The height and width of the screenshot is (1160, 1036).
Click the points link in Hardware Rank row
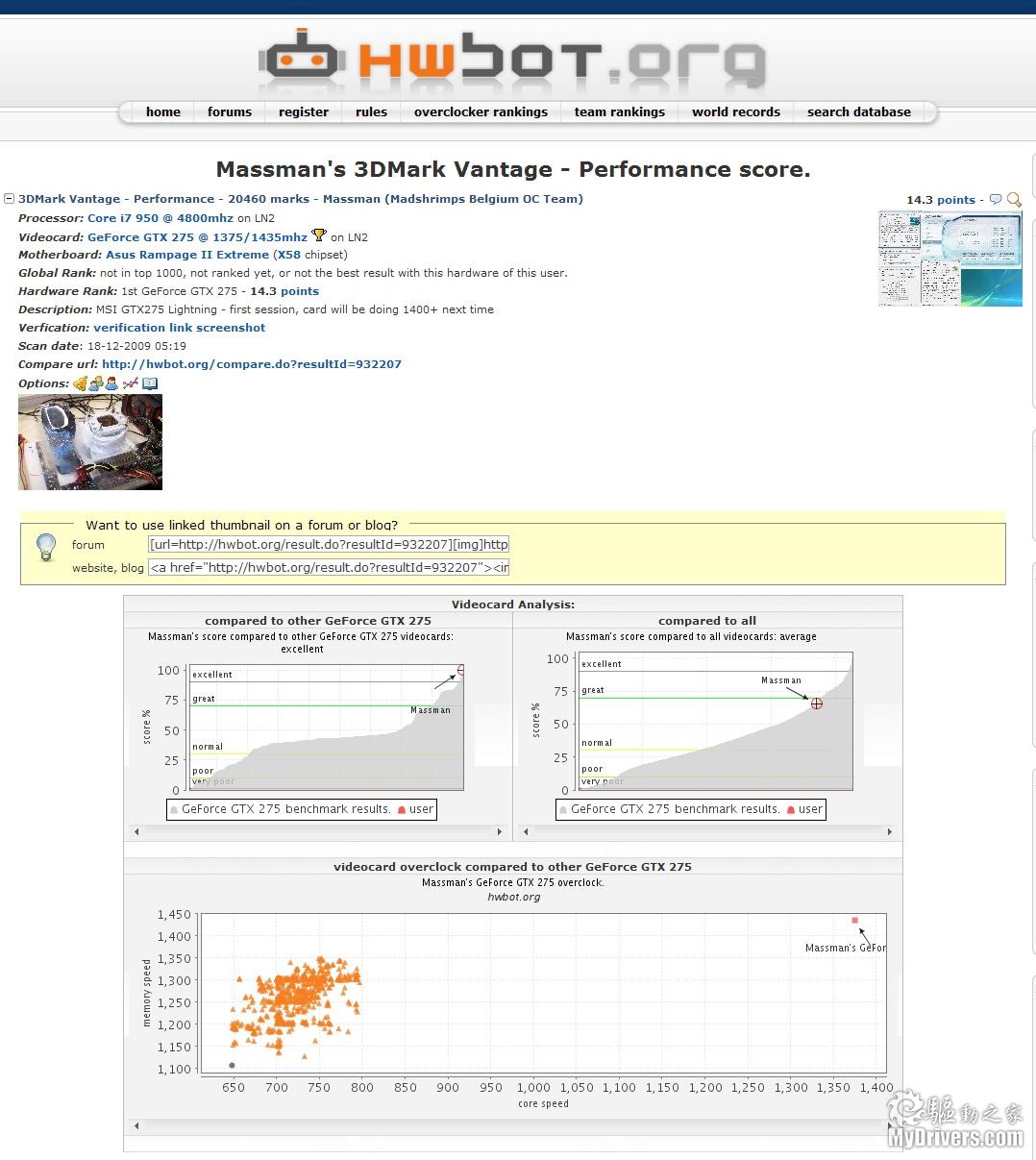300,291
